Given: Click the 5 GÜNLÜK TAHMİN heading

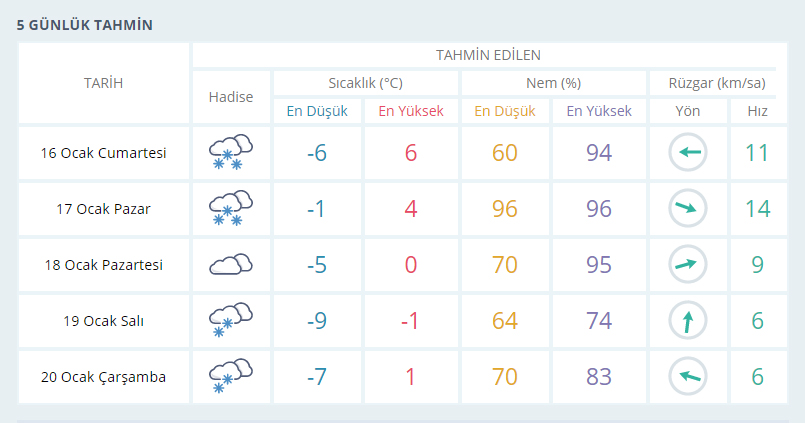Looking at the screenshot, I should pos(85,25).
